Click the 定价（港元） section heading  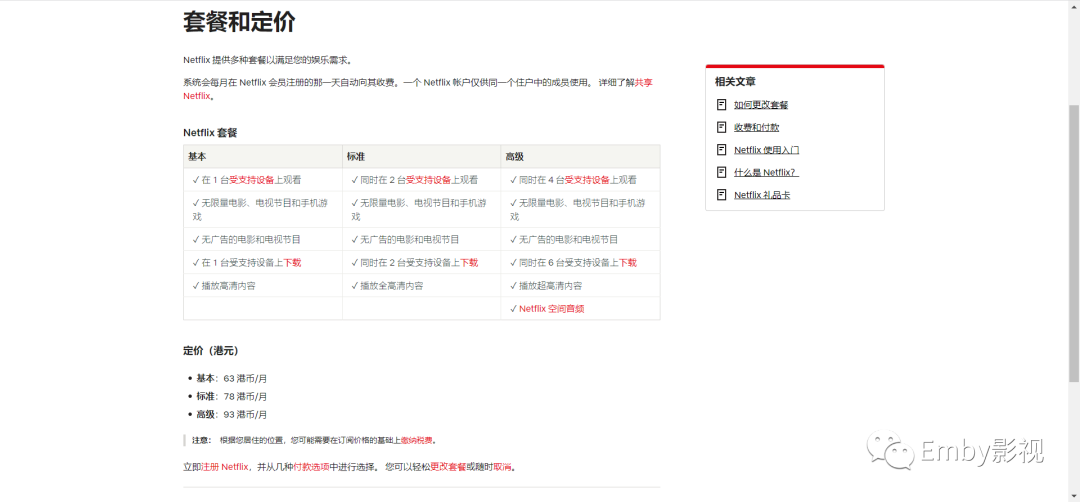coord(211,351)
